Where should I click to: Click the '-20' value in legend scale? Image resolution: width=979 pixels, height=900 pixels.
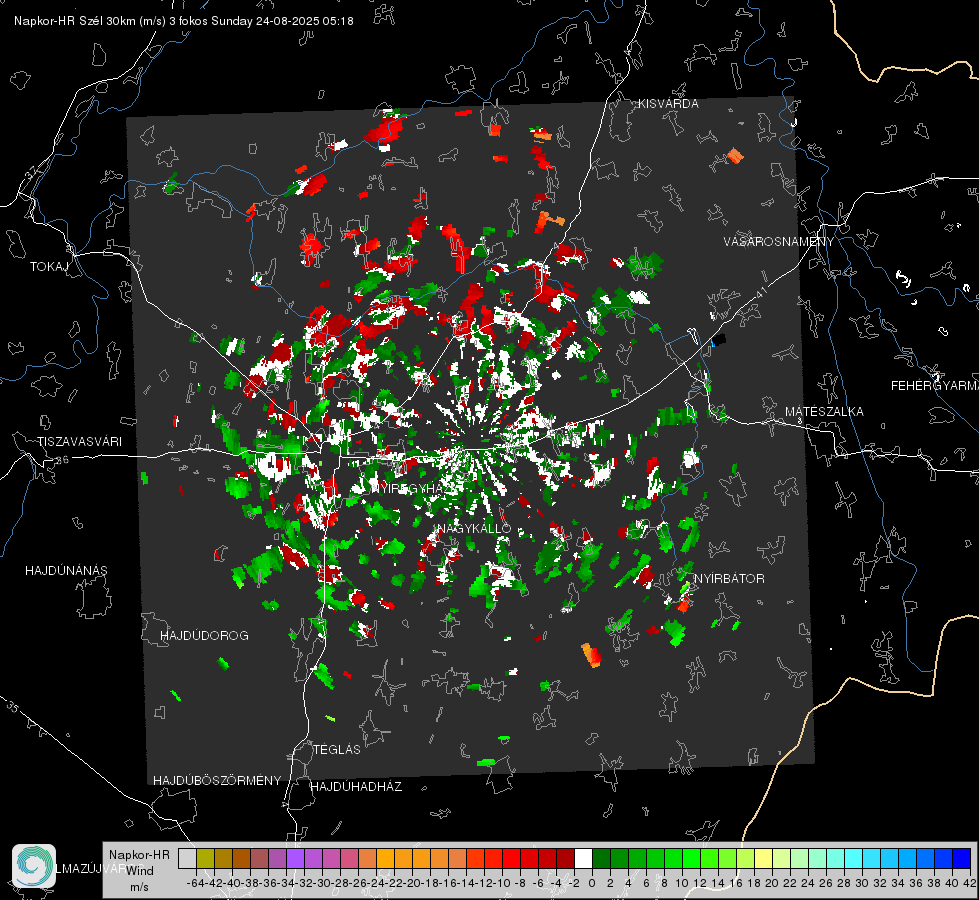tap(411, 883)
